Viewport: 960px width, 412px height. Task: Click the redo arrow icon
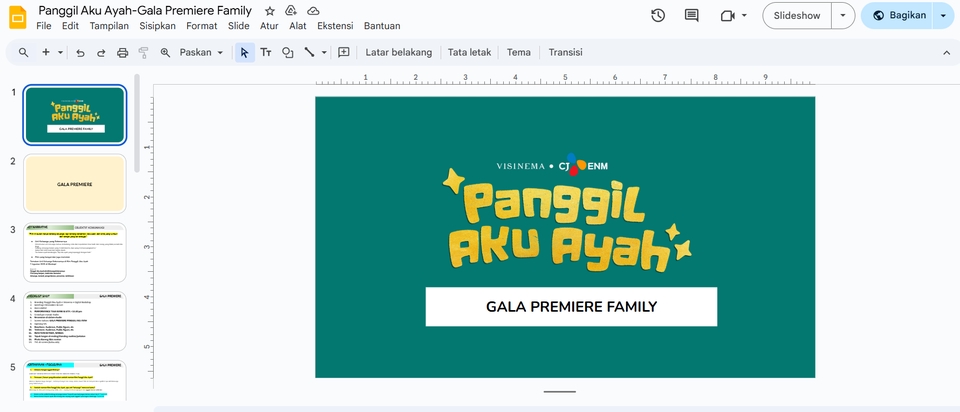101,52
